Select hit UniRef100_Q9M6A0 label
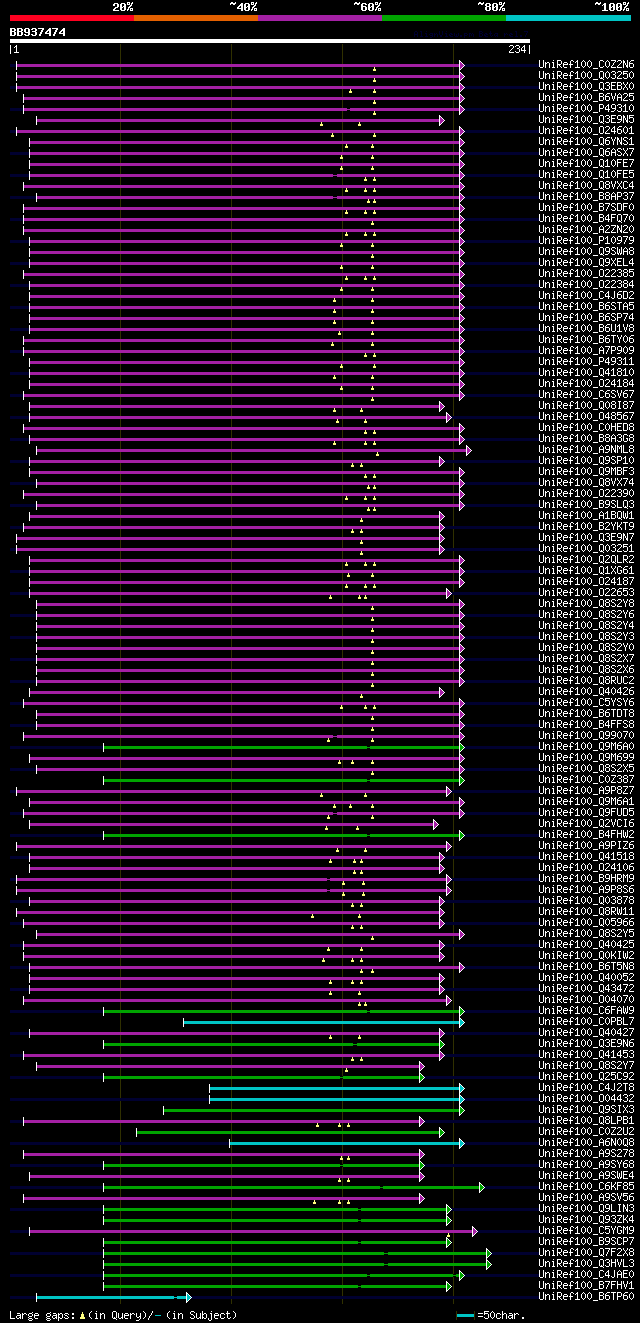 (586, 746)
